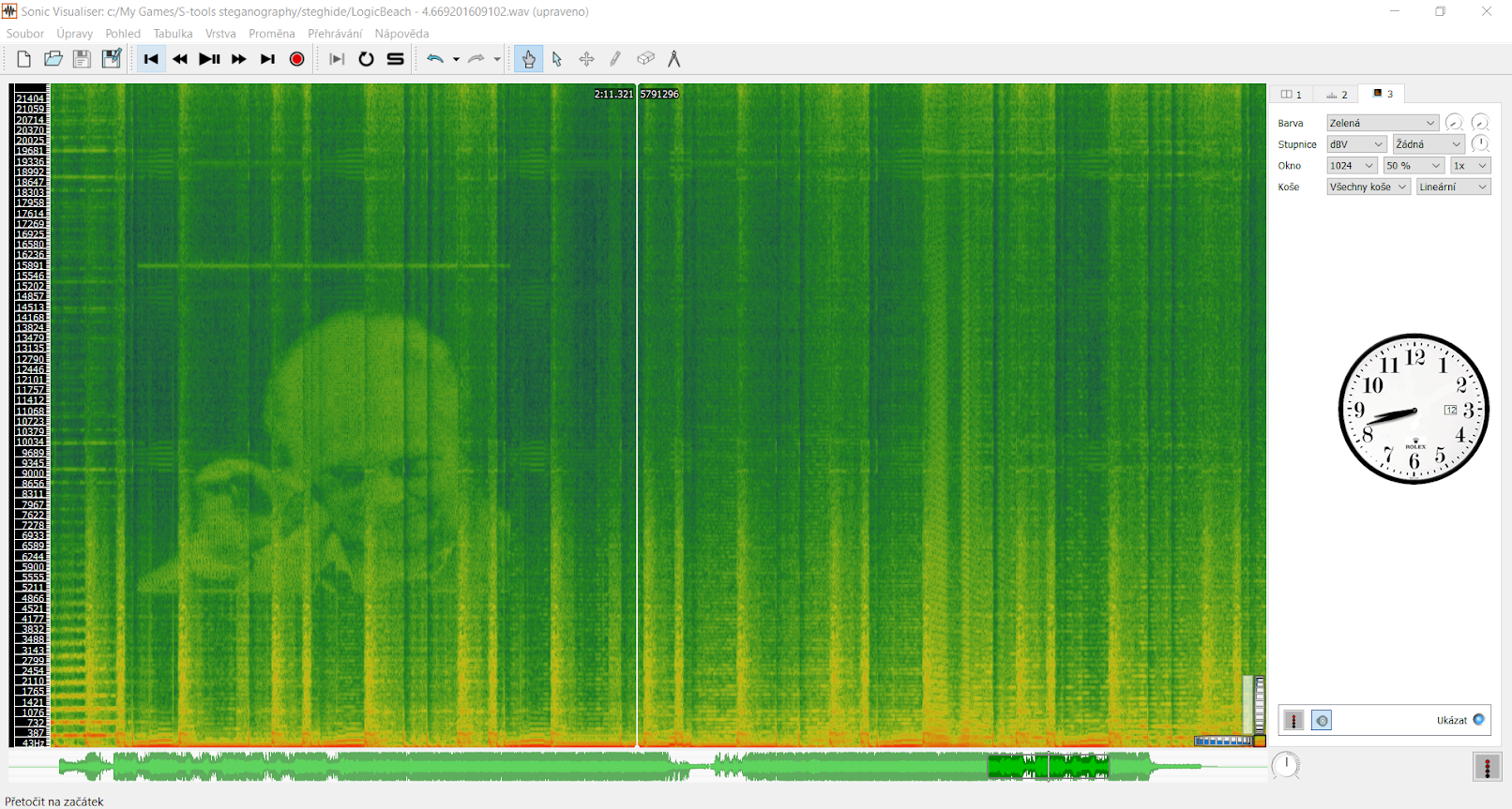Switch to layer tab 2
Screen dimensions: 1512x809
[x=1337, y=94]
